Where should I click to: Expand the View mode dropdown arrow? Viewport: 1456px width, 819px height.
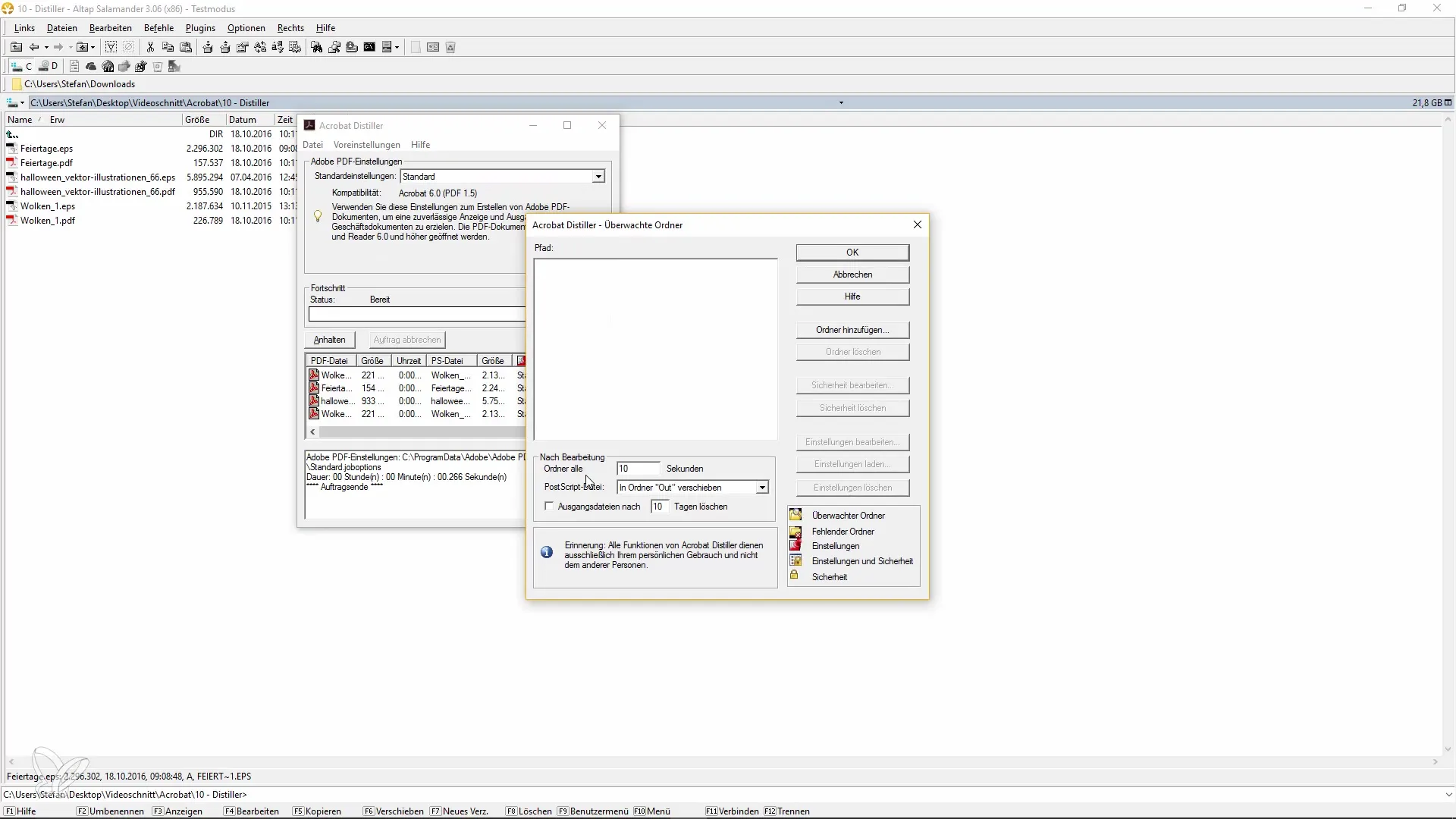click(x=397, y=47)
